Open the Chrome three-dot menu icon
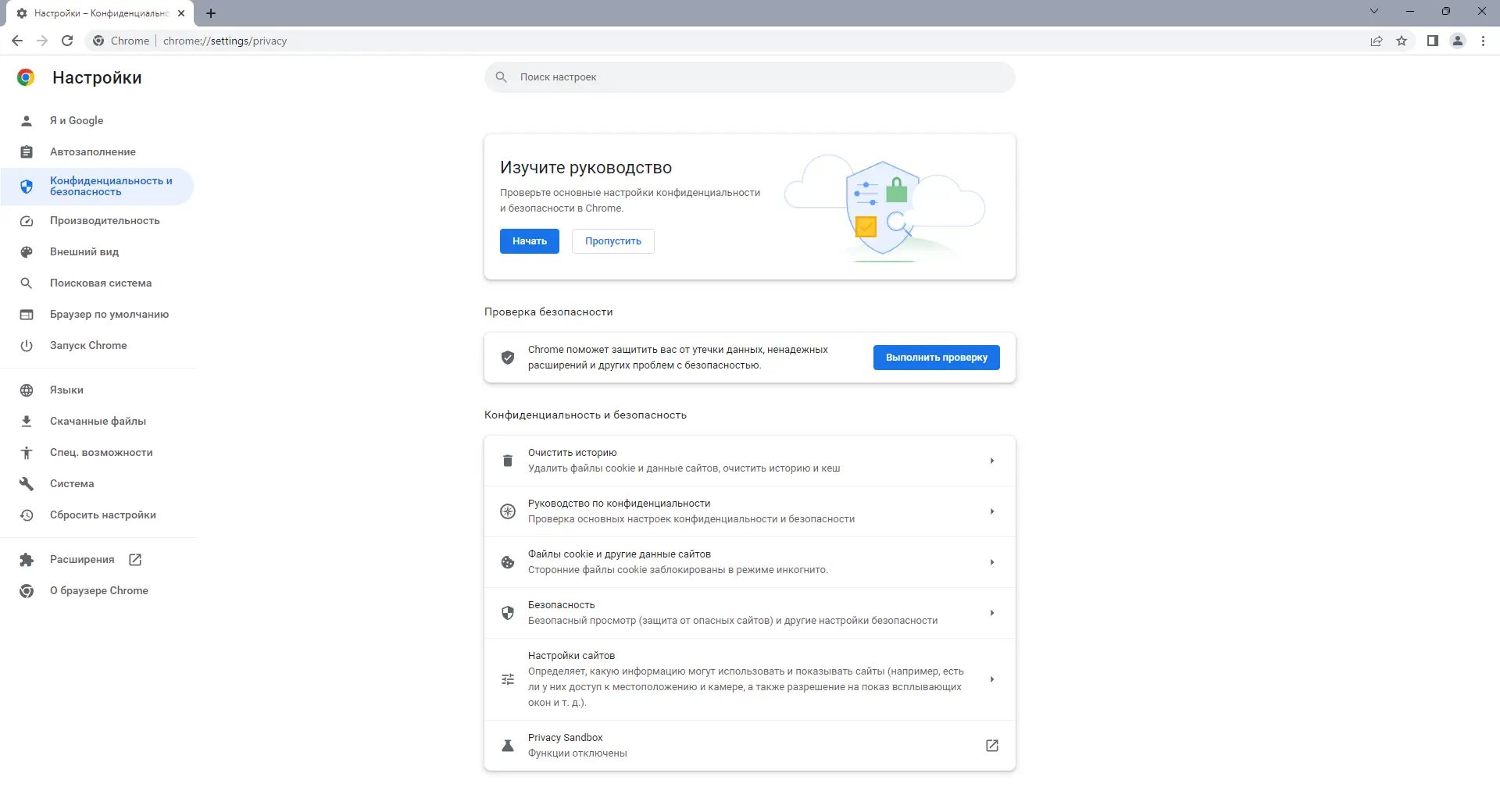 coord(1483,41)
